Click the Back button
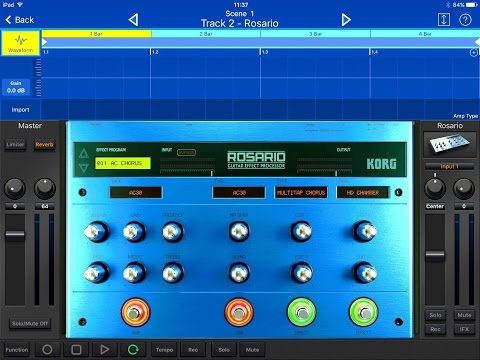 [20, 20]
